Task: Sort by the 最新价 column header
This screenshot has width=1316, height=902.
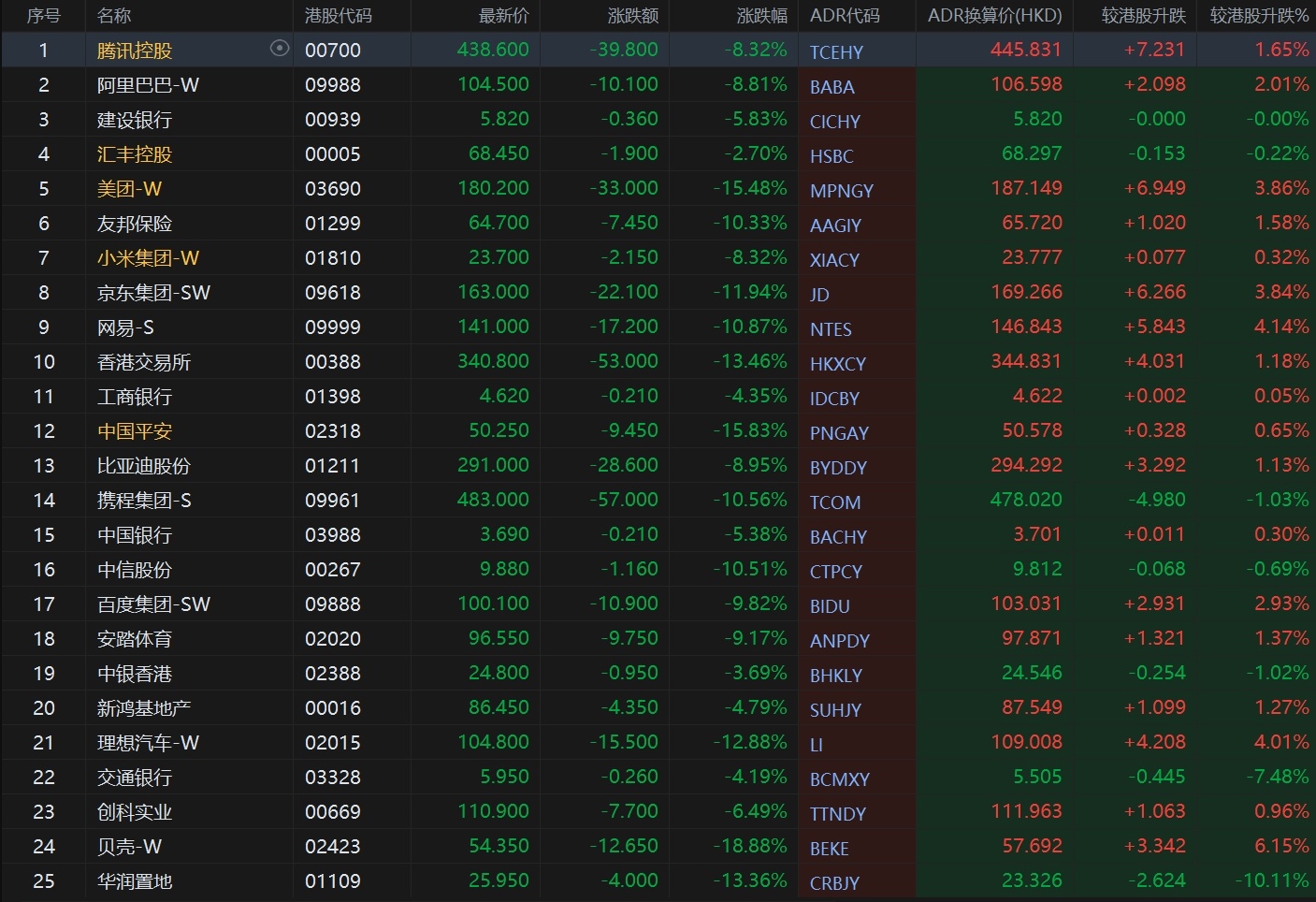Action: (x=503, y=16)
